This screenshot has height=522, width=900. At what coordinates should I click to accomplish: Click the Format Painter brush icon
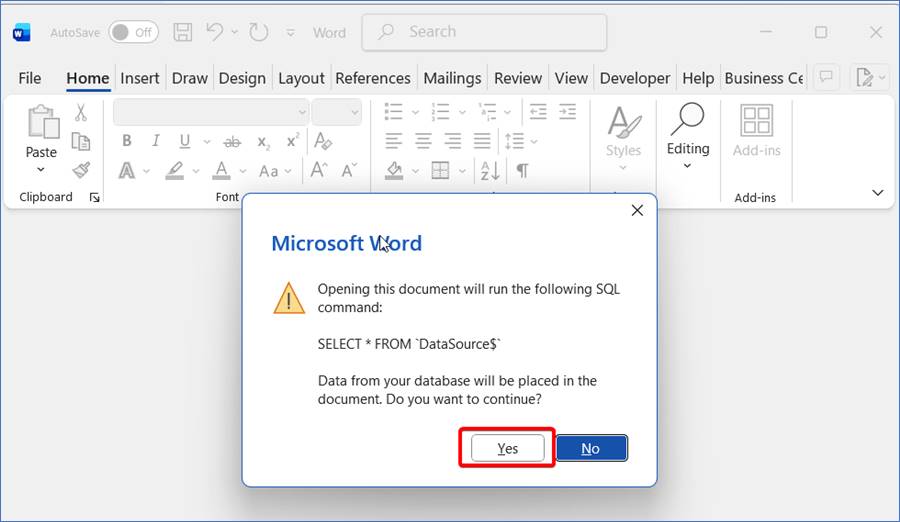pos(81,170)
